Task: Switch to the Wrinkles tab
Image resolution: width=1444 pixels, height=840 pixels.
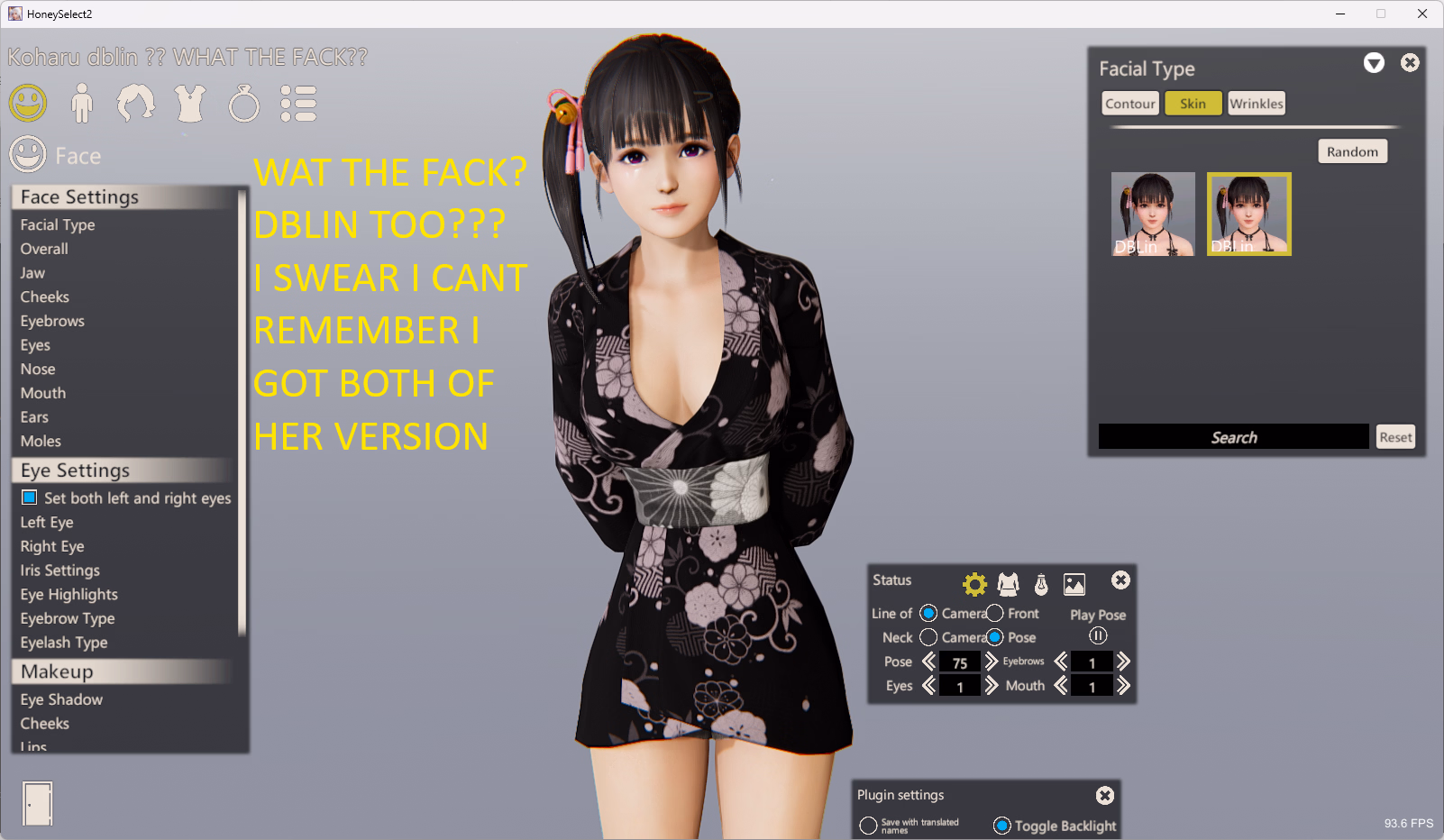Action: (1256, 104)
